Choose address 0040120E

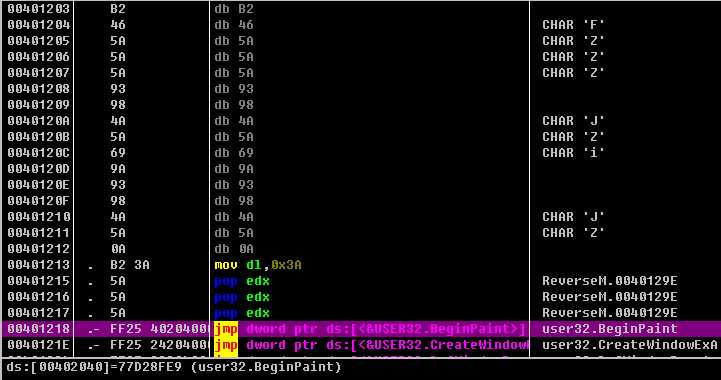point(39,185)
